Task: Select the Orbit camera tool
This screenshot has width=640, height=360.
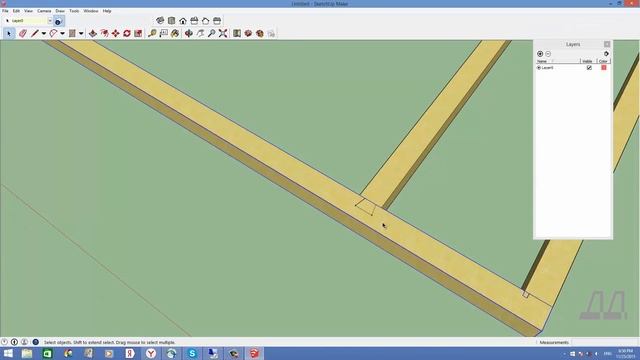Action: (189, 33)
